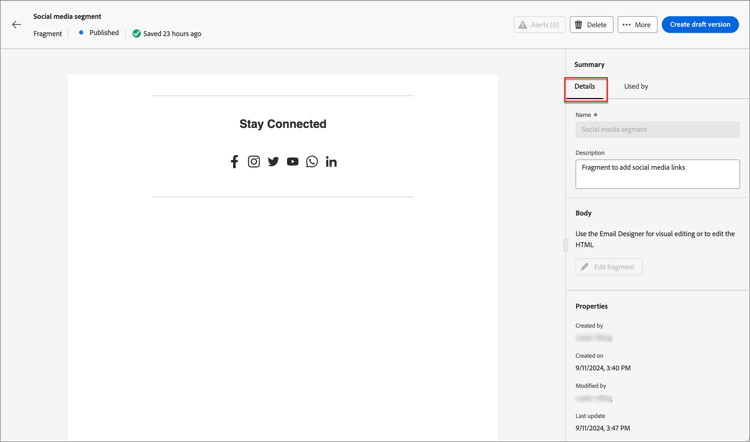Click the Created by label
The width and height of the screenshot is (750, 442).
(x=589, y=326)
